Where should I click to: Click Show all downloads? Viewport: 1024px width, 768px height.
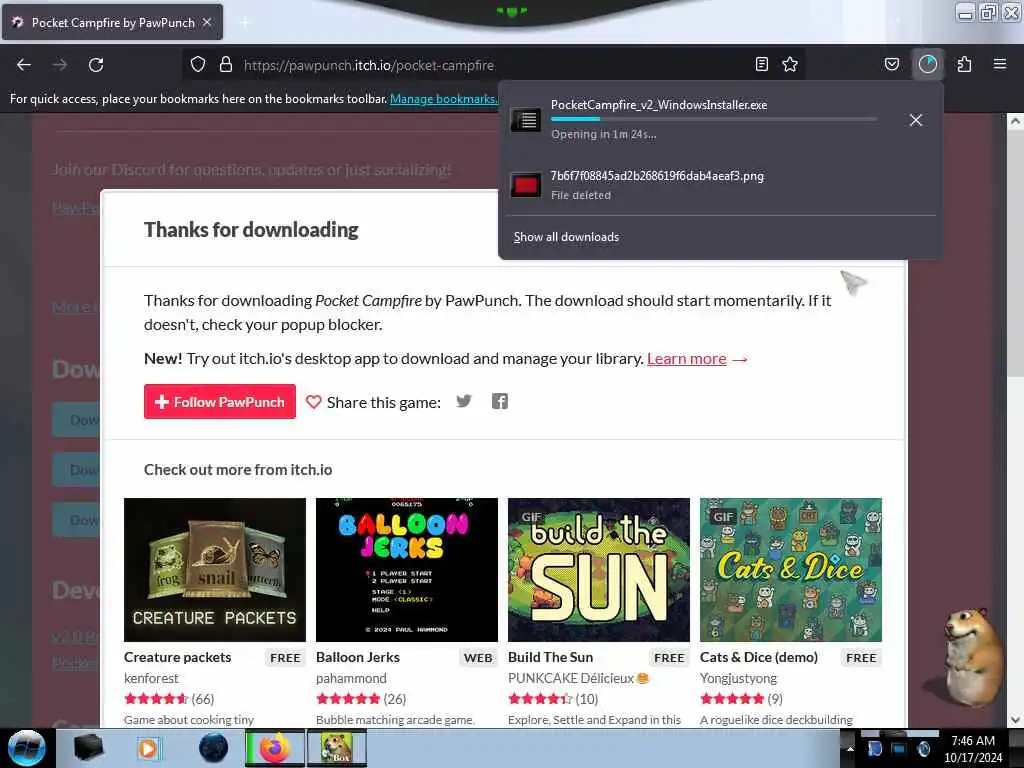click(x=566, y=237)
